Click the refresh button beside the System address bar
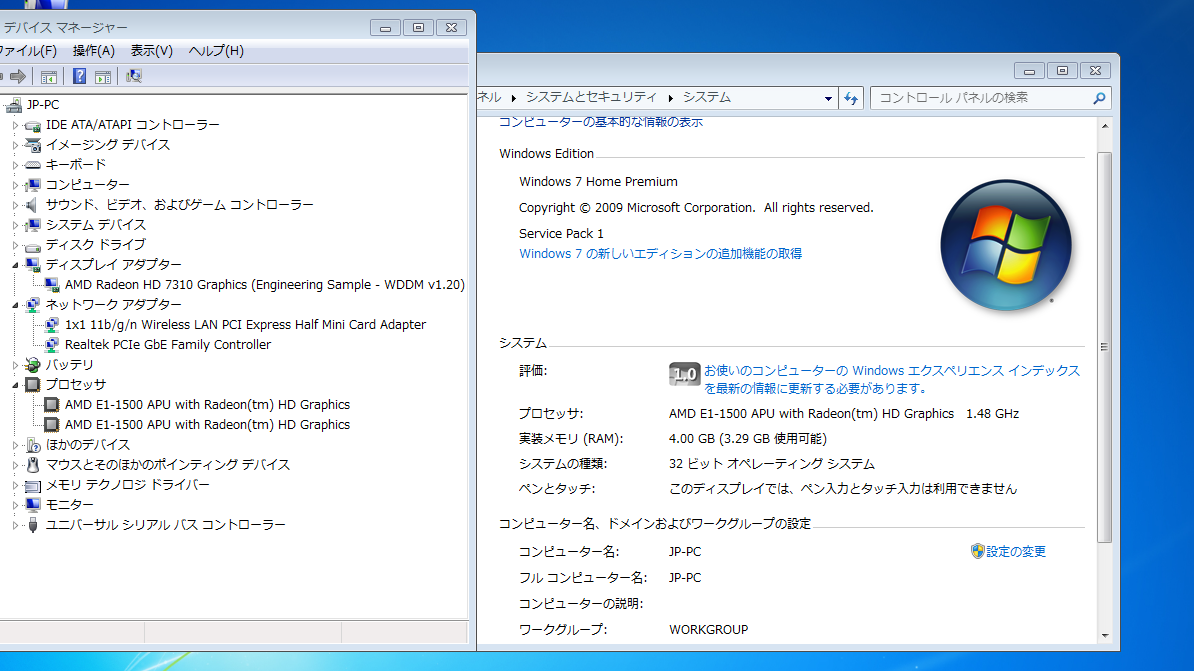 [851, 98]
